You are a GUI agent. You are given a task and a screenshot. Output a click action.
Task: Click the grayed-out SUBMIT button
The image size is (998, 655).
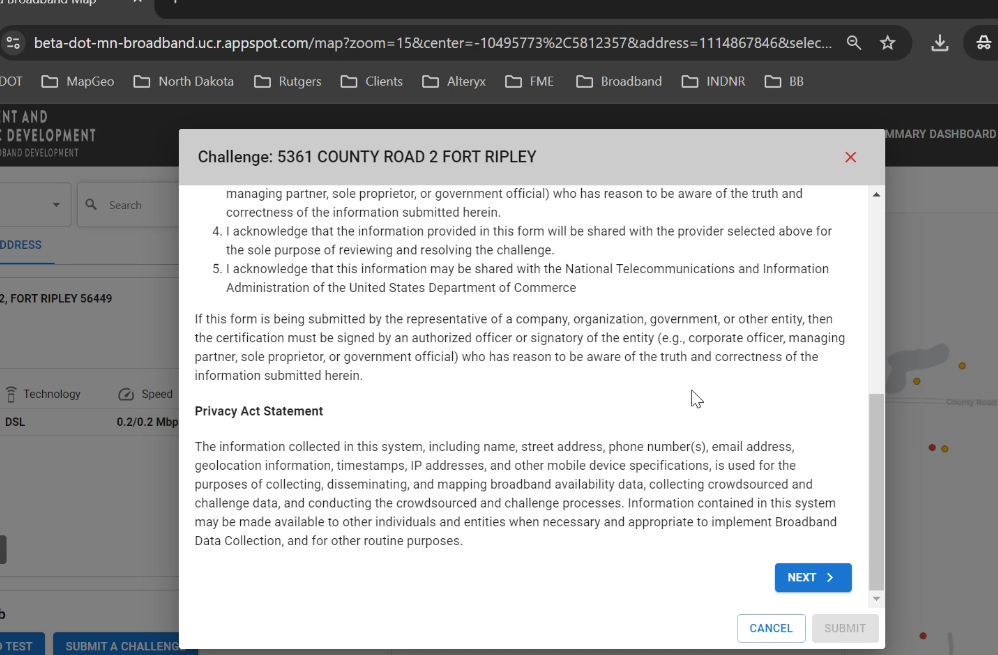(845, 628)
